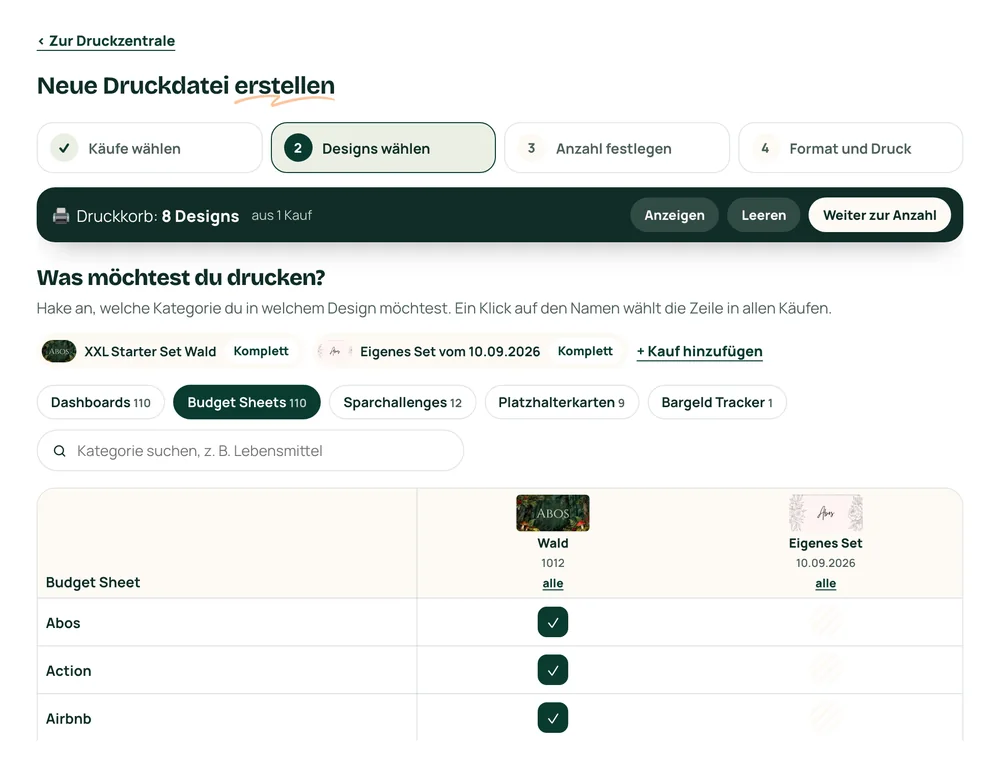Select all under the Wald column
The image size is (1000, 769).
coord(553,583)
